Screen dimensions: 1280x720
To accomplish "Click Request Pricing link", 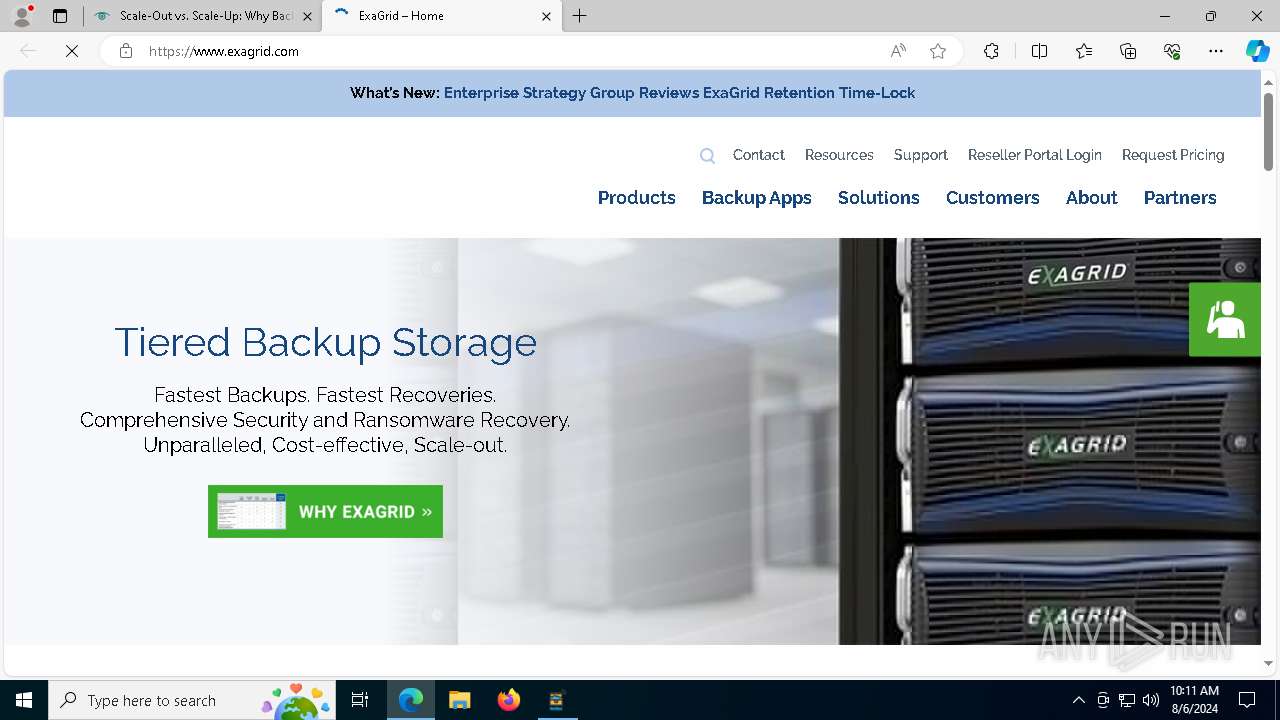I will 1173,155.
